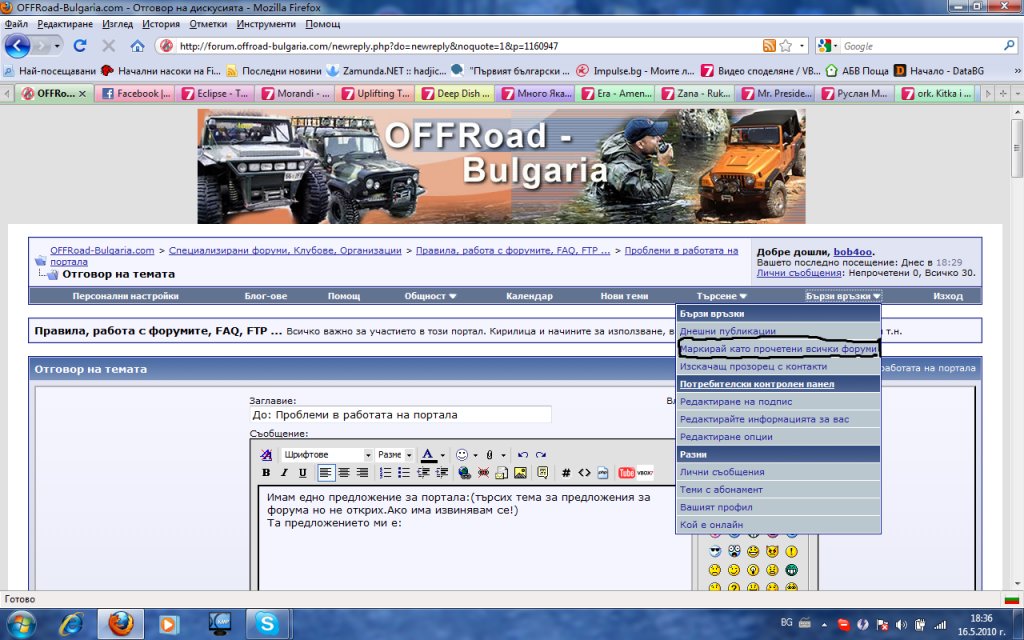Screen dimensions: 1024x640
Task: Click the remove link icon
Action: coord(484,473)
